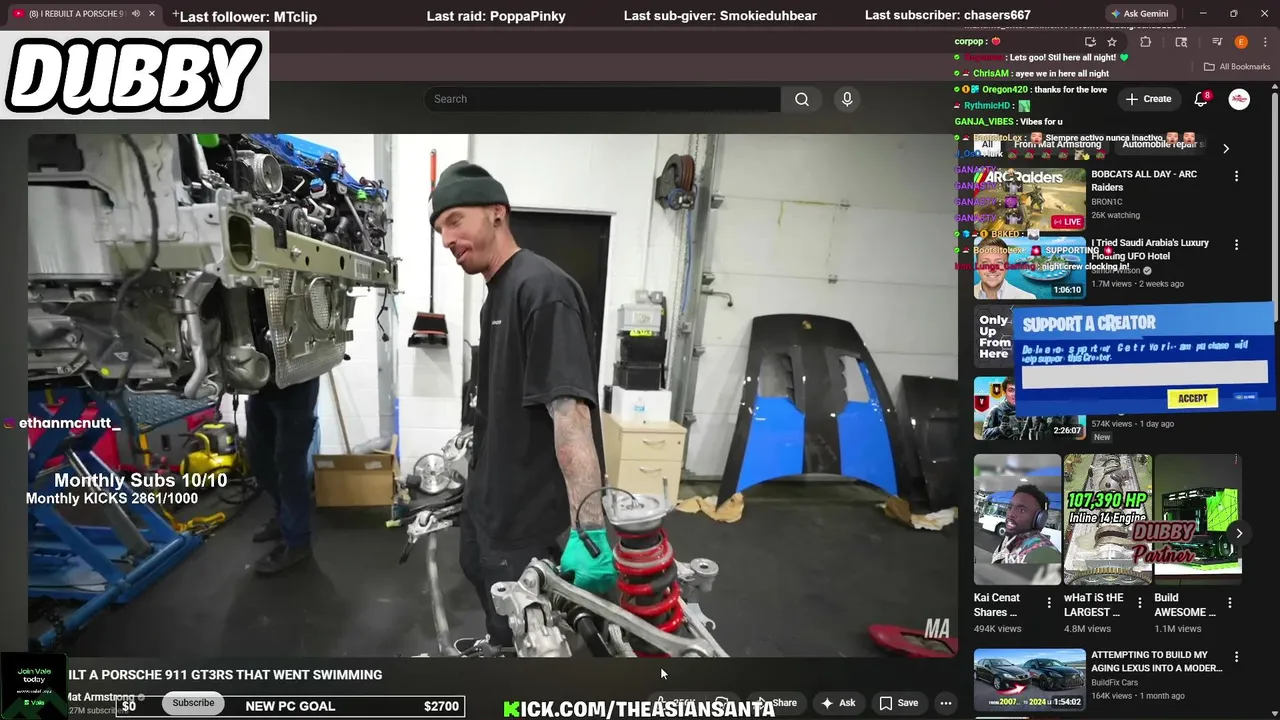Select the I REBUILT A PORSCHE browser tab
The height and width of the screenshot is (720, 1280).
(82, 14)
